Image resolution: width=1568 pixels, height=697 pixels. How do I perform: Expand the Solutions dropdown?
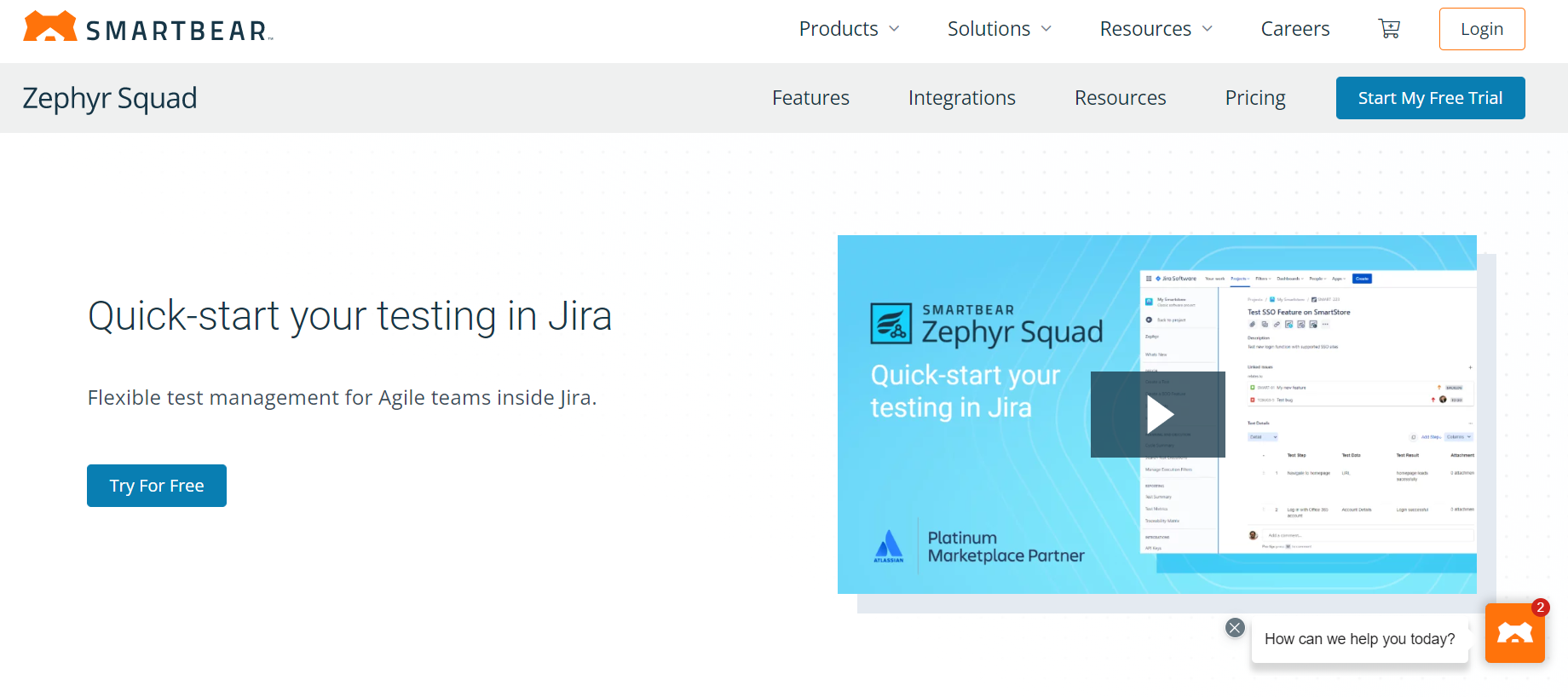tap(1000, 29)
